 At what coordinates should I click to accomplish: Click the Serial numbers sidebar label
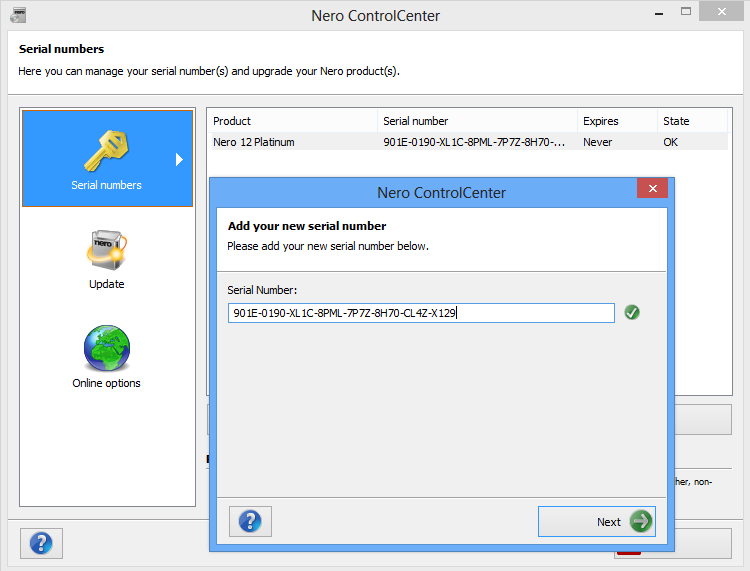pyautogui.click(x=106, y=185)
